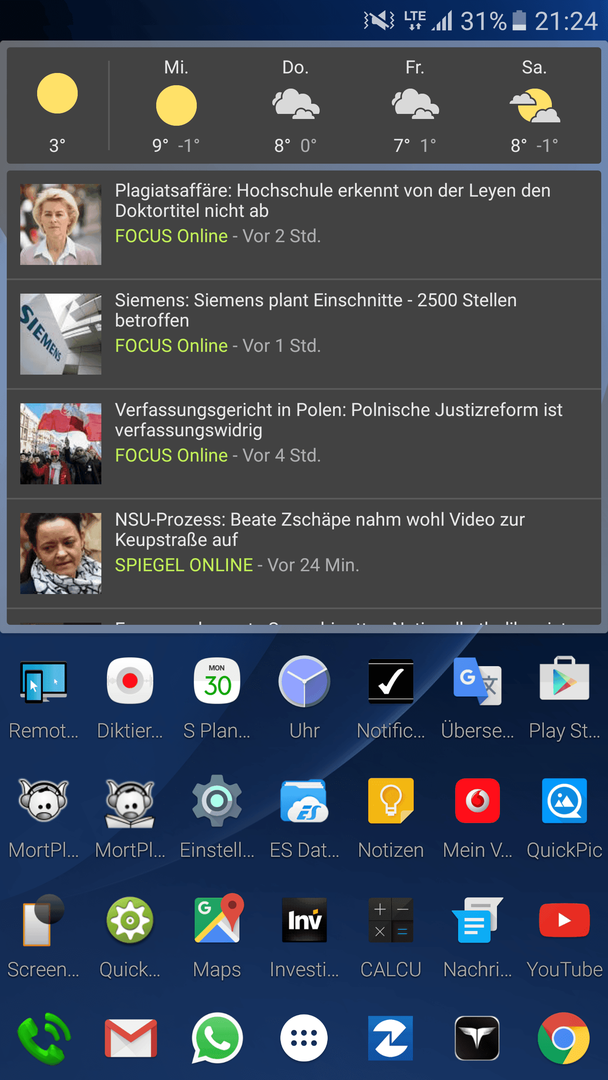Open QuickPic gallery app
608x1080 pixels.
pyautogui.click(x=565, y=801)
